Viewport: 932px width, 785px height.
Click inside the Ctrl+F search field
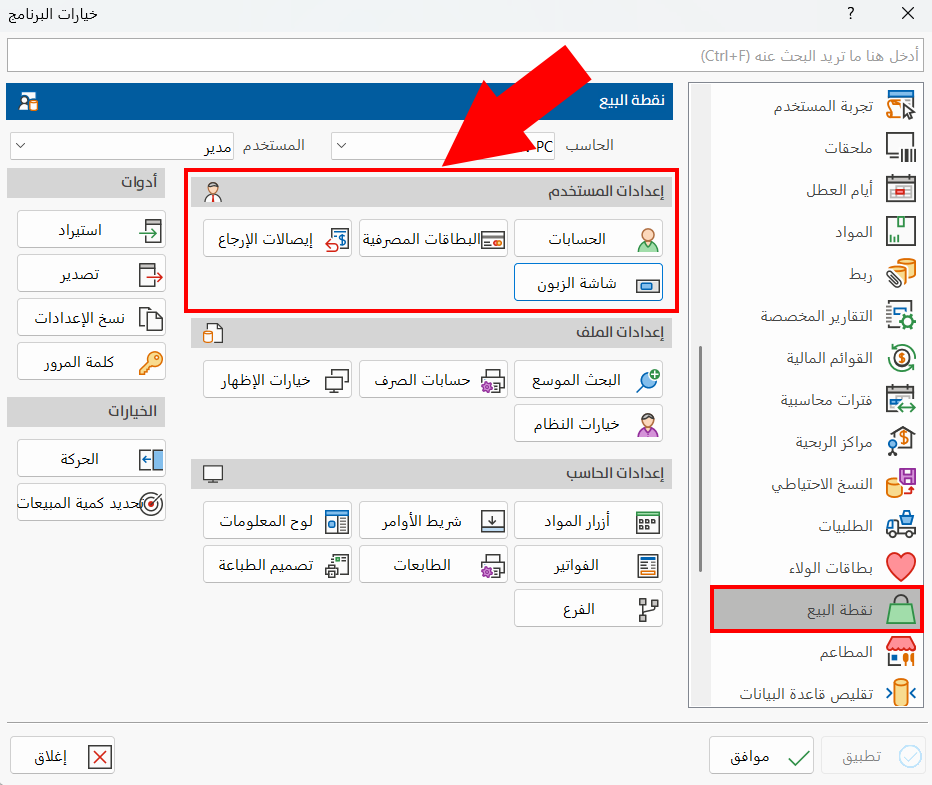click(x=466, y=55)
